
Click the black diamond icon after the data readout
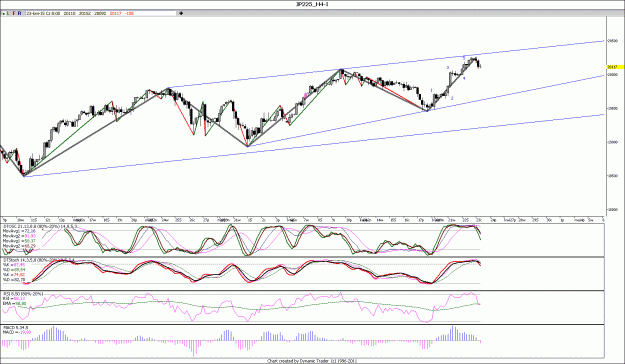pos(181,14)
